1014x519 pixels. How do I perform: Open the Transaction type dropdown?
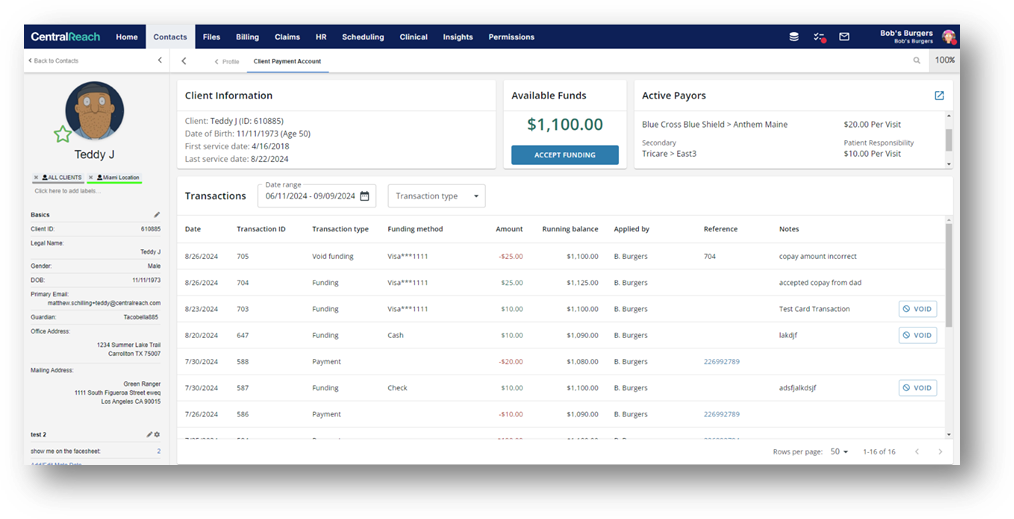(437, 196)
